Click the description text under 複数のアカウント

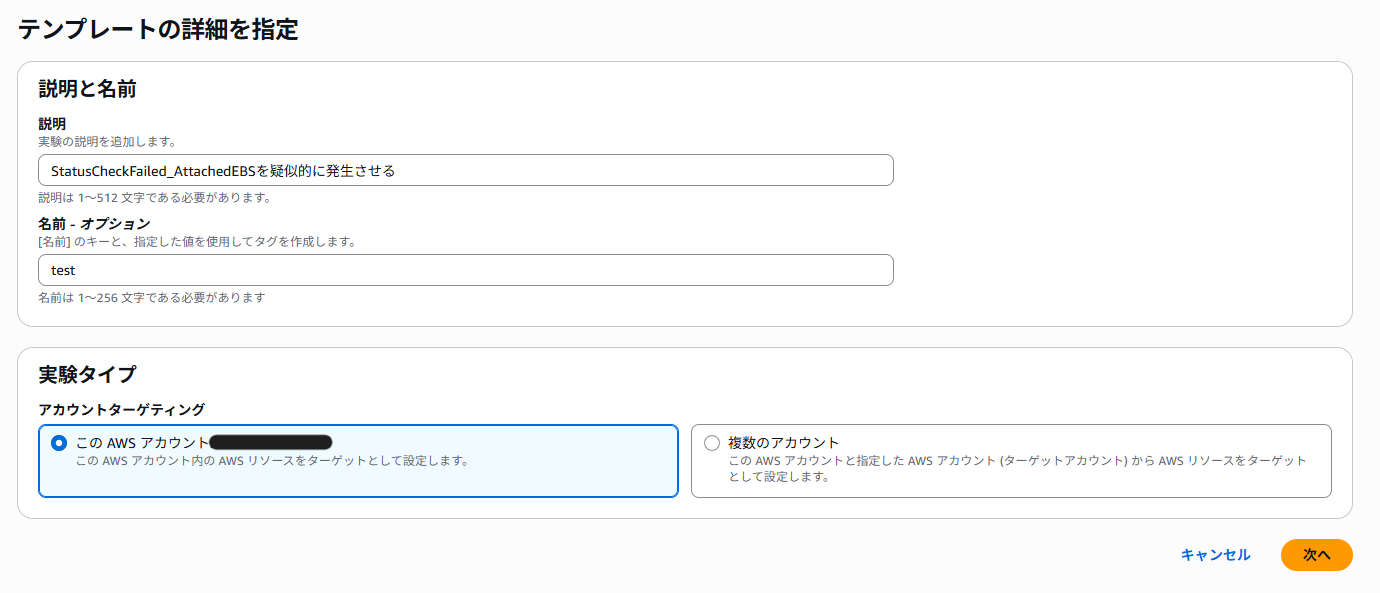click(1017, 469)
